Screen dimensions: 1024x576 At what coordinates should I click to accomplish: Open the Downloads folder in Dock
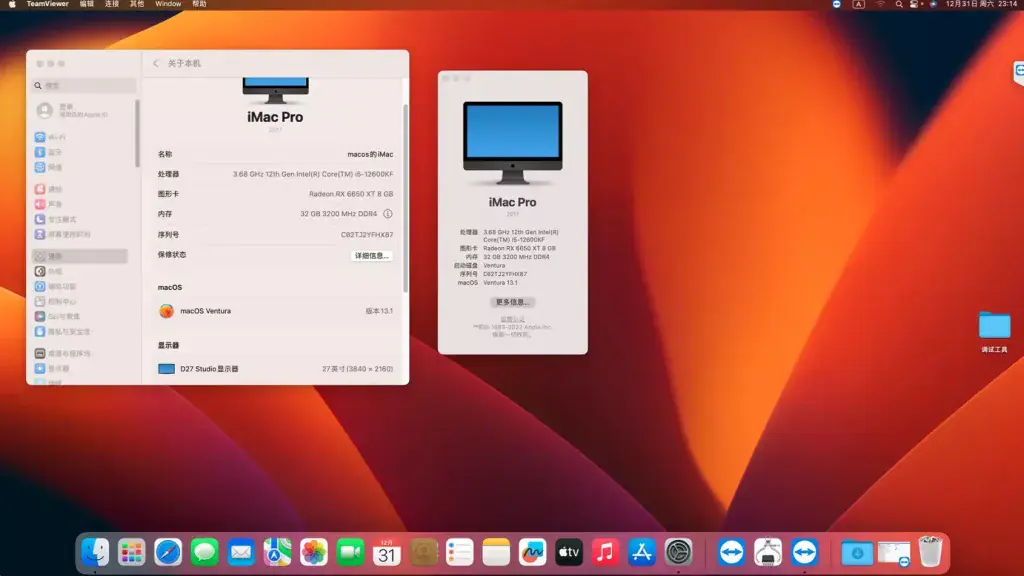point(857,552)
